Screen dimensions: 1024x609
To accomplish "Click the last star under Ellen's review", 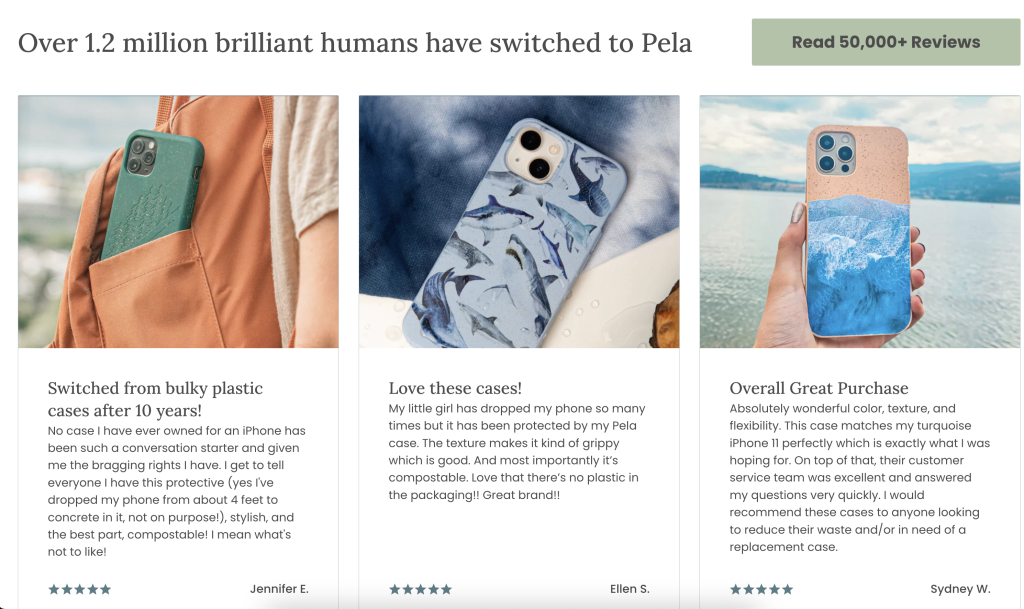I will tap(446, 589).
